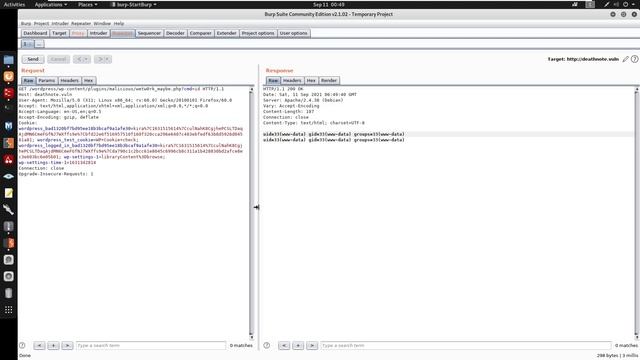Show Request Params view
Screen dimensions: 640x360
(x=47, y=80)
